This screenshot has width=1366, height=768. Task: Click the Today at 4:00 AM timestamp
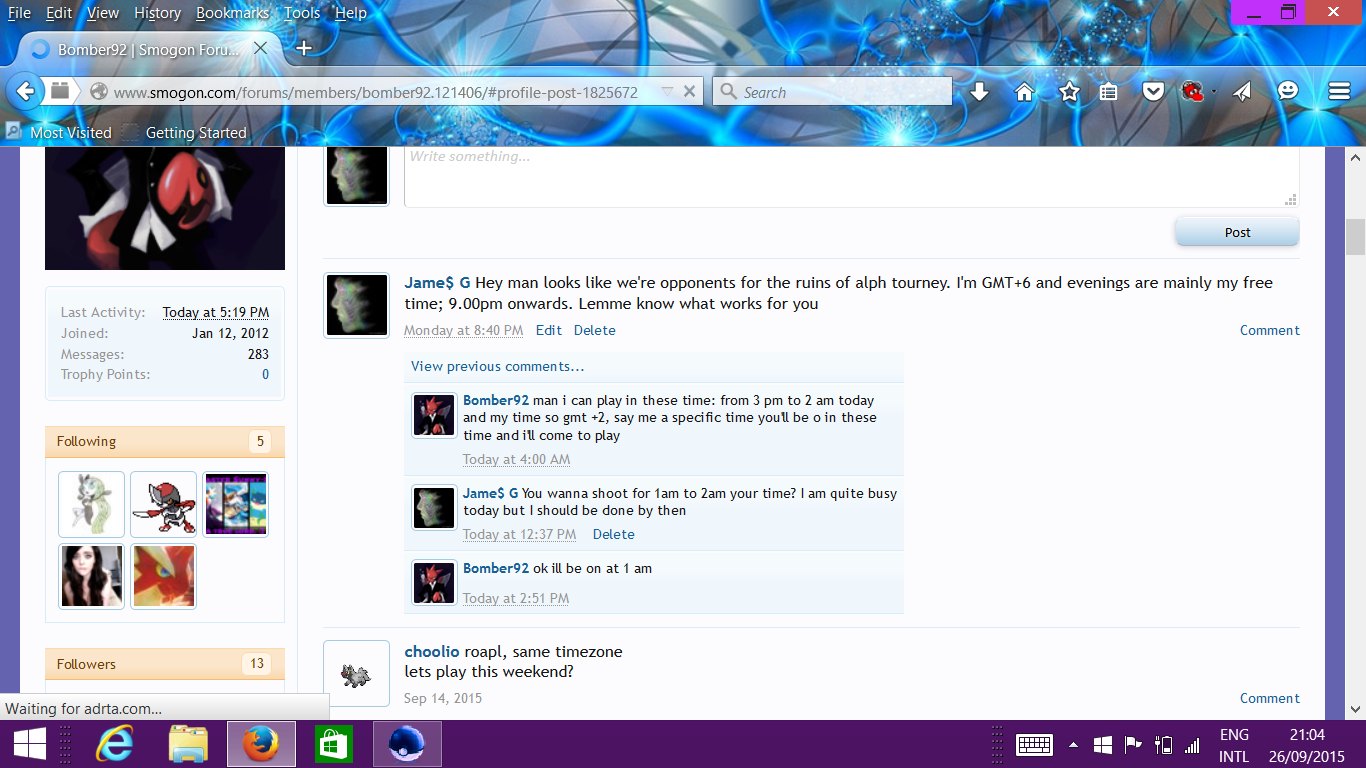click(516, 459)
